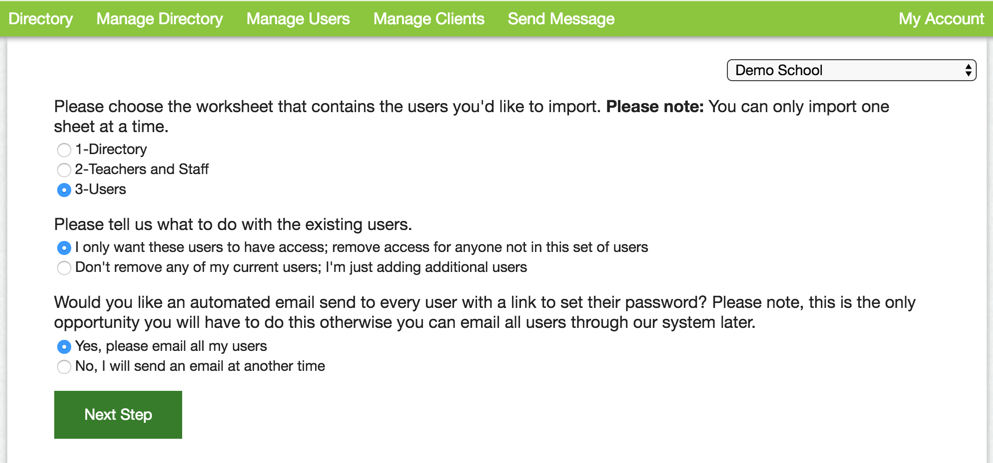
Task: Click the bold "Please note:" text
Action: 654,107
